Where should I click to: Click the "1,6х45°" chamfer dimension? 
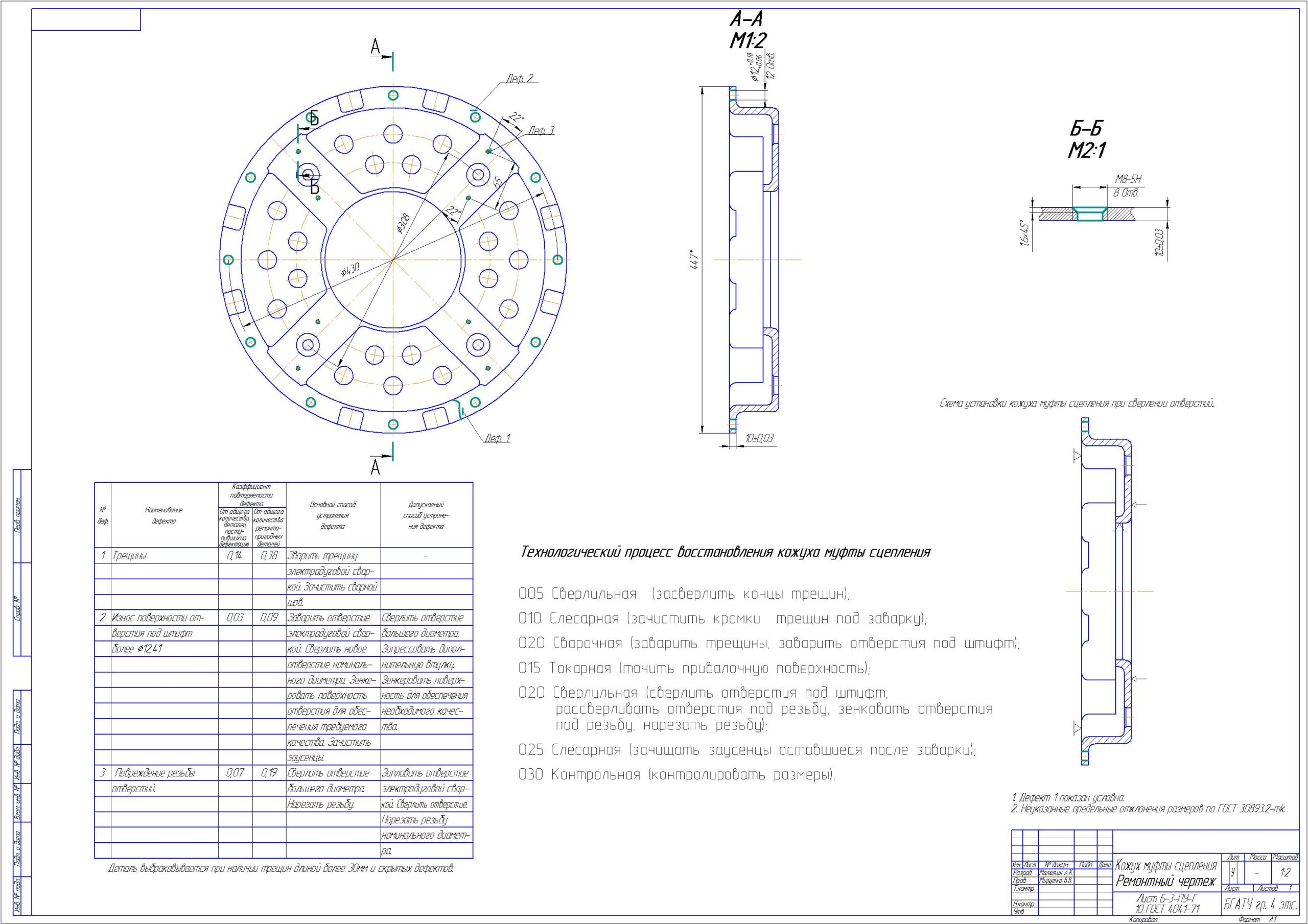pos(1025,233)
